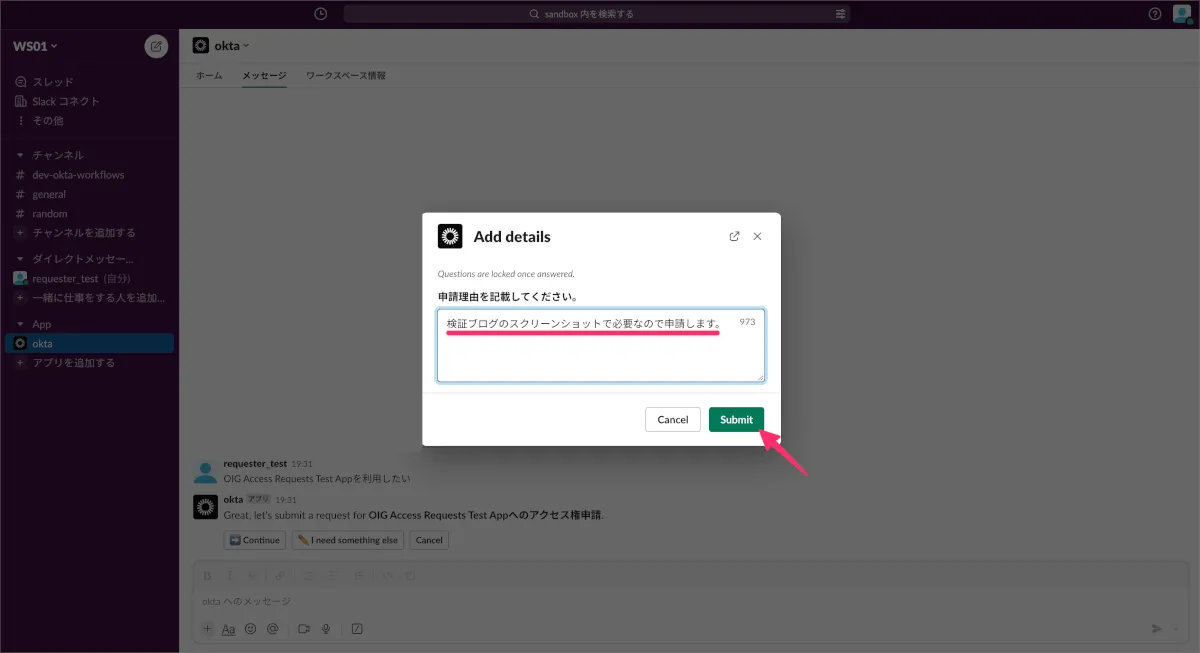Click the 19:31 timestamp on requester_test message
The image size is (1200, 653).
coord(302,464)
